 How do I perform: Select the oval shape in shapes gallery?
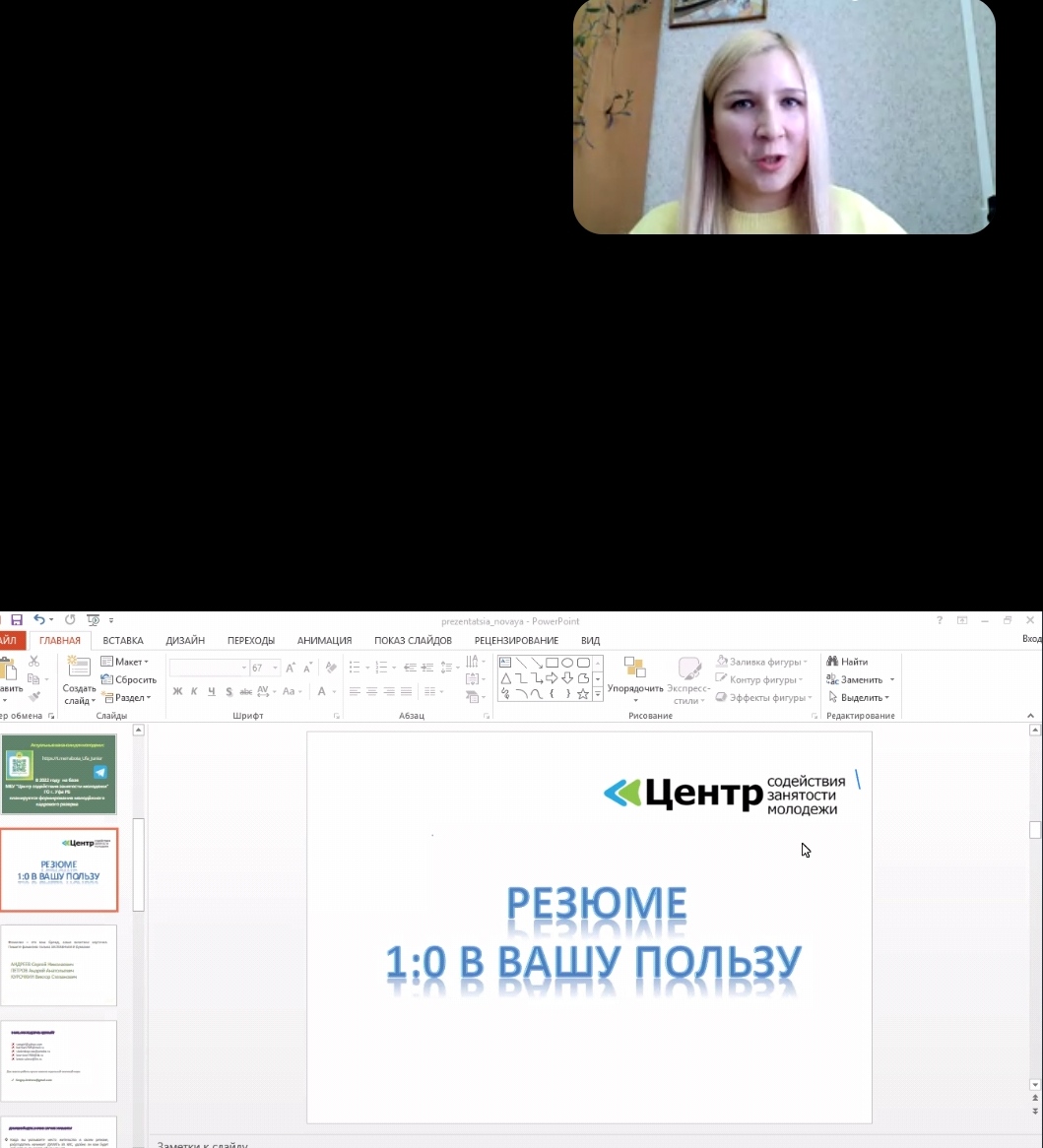click(x=567, y=663)
